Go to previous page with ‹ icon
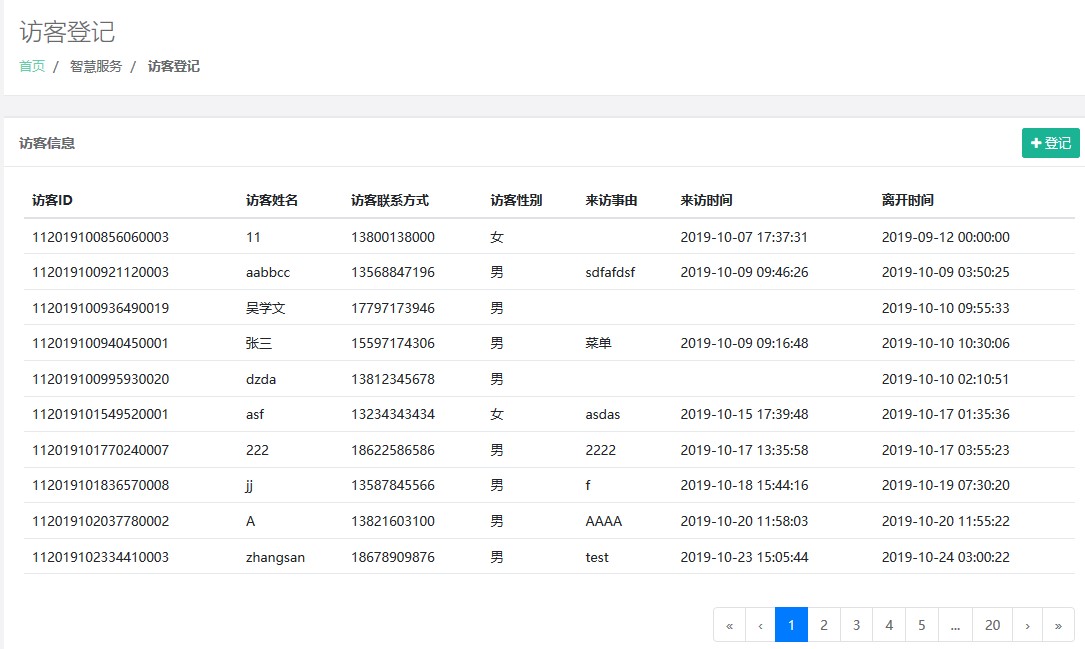 760,625
